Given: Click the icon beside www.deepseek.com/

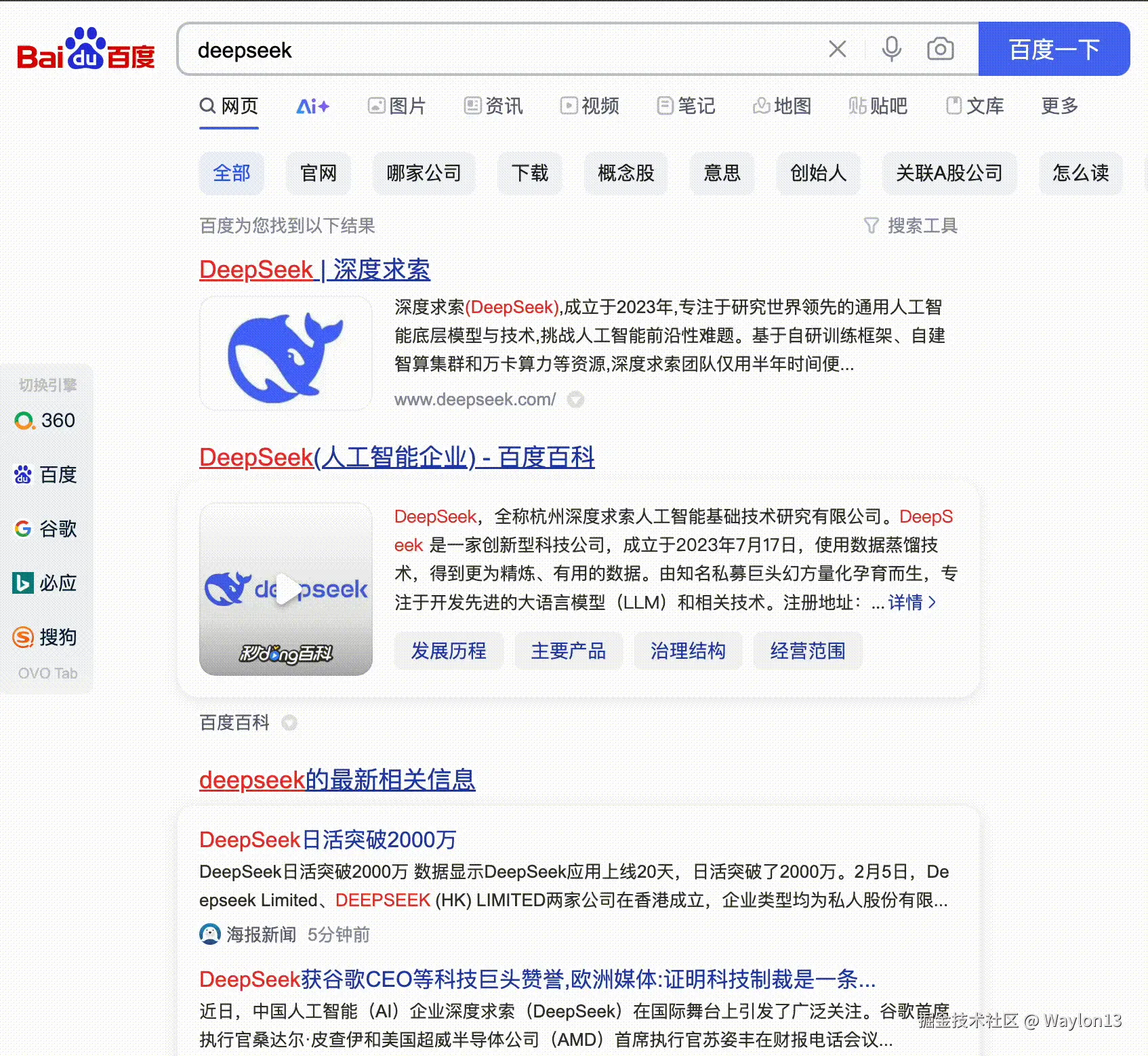Looking at the screenshot, I should (575, 399).
